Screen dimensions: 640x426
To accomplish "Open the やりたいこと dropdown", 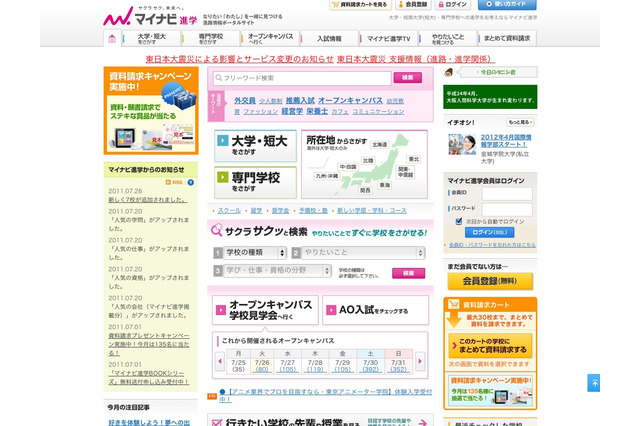I will [363, 253].
